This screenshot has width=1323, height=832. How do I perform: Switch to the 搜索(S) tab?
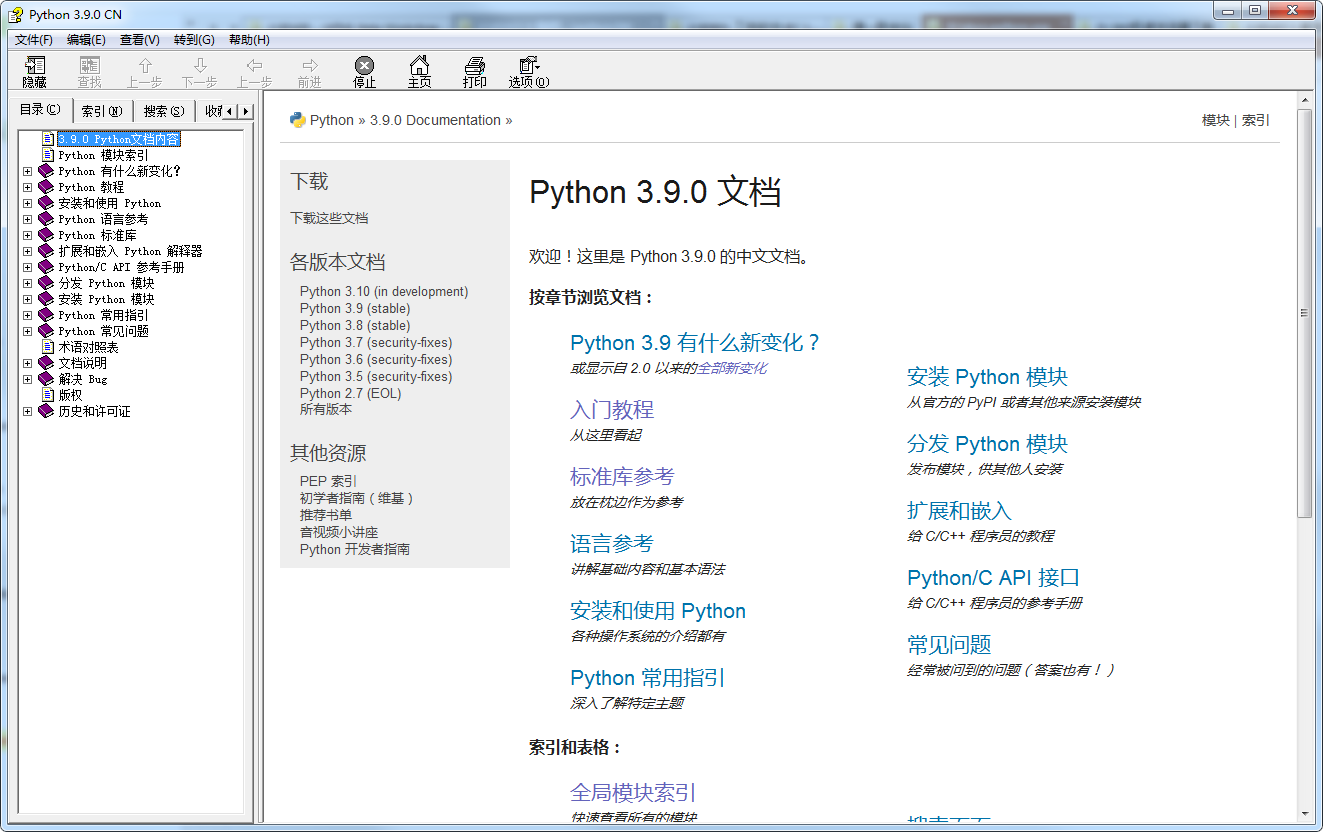click(163, 110)
